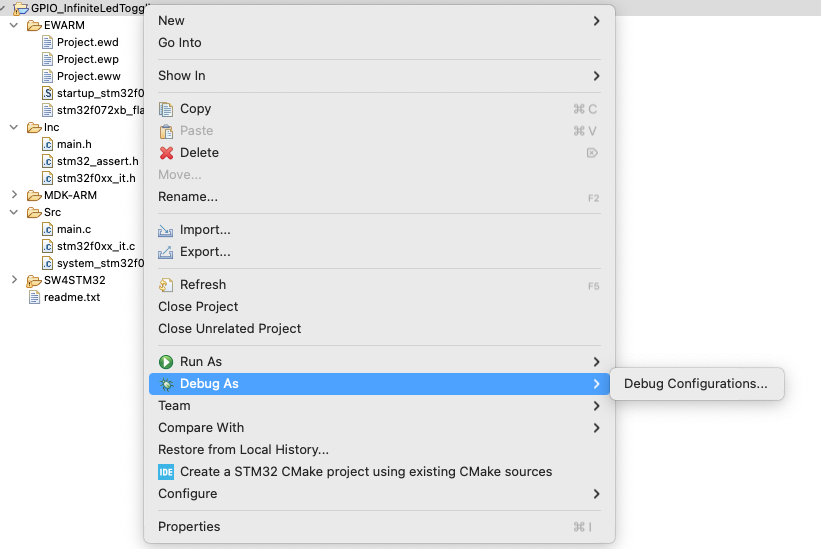Select Debug Configurations... from submenu

(696, 384)
